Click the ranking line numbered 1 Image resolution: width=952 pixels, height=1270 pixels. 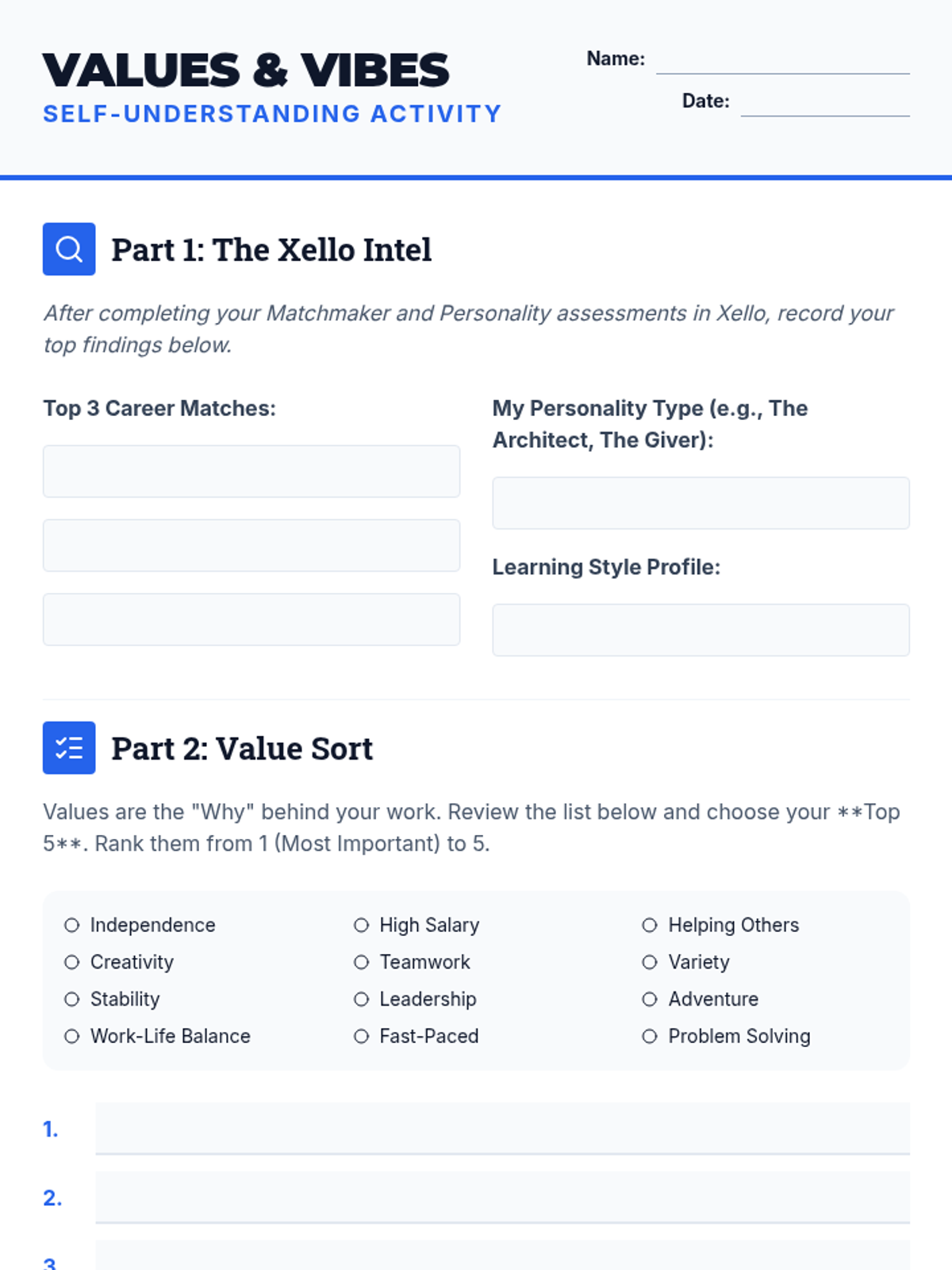tap(502, 1128)
